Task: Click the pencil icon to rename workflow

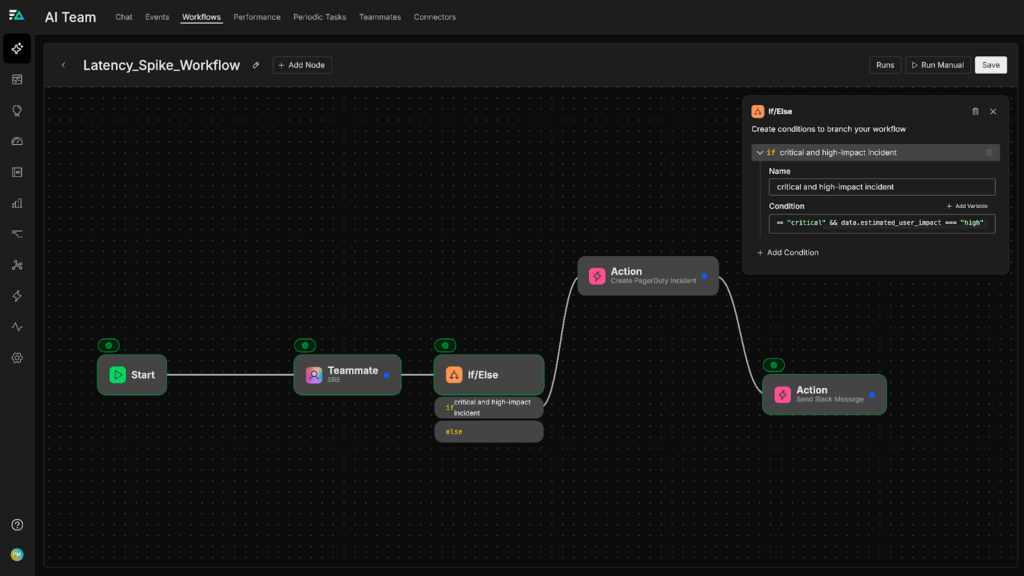Action: (256, 65)
